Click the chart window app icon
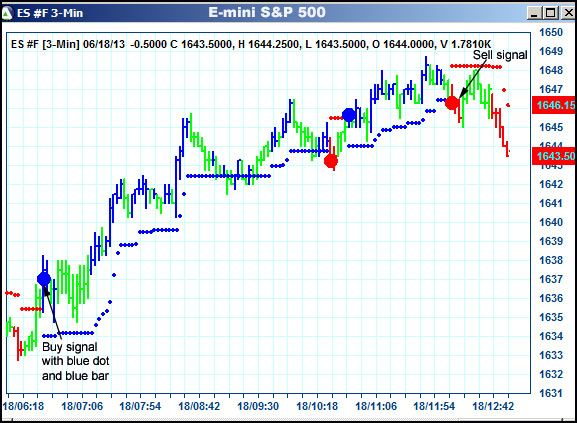The image size is (577, 423). (7, 13)
